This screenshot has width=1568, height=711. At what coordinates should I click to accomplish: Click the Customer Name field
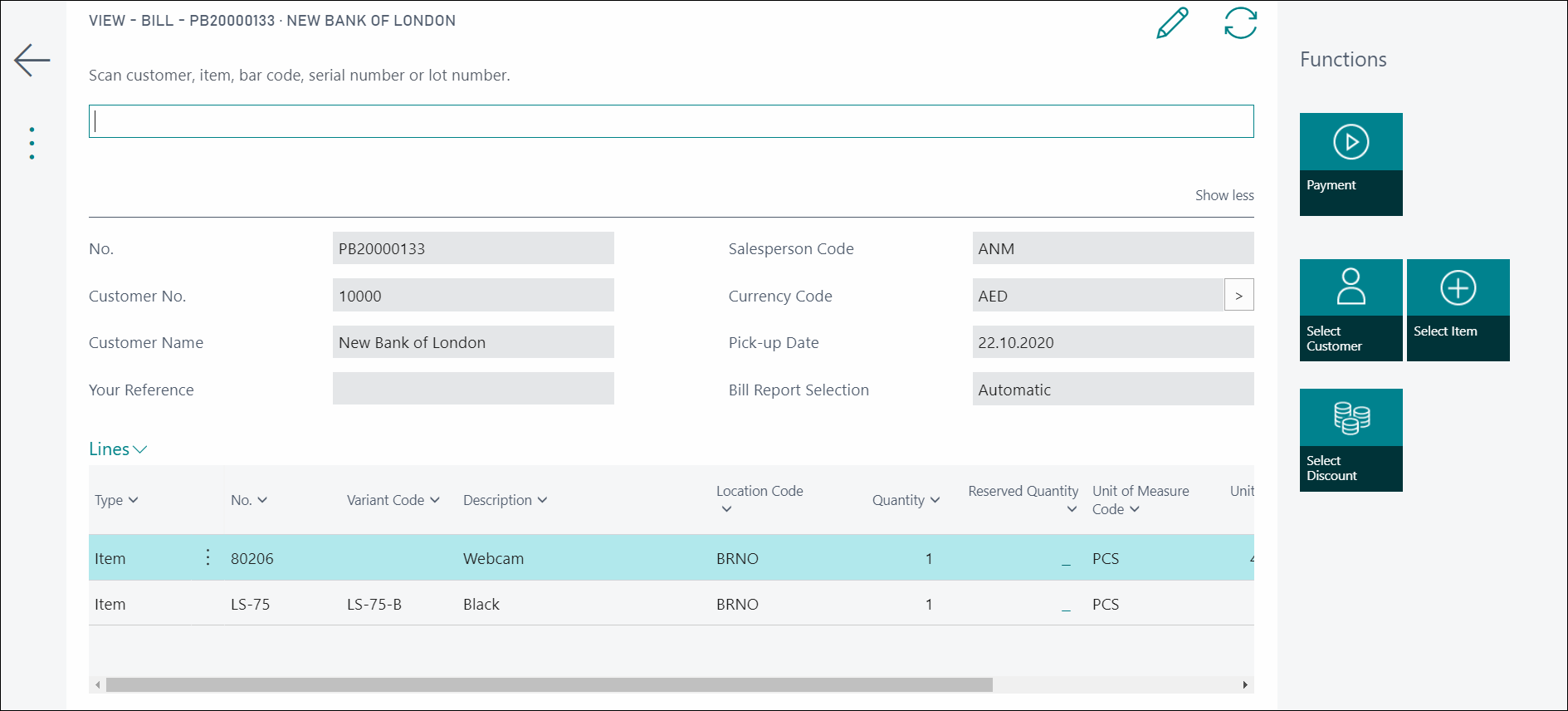(x=473, y=342)
